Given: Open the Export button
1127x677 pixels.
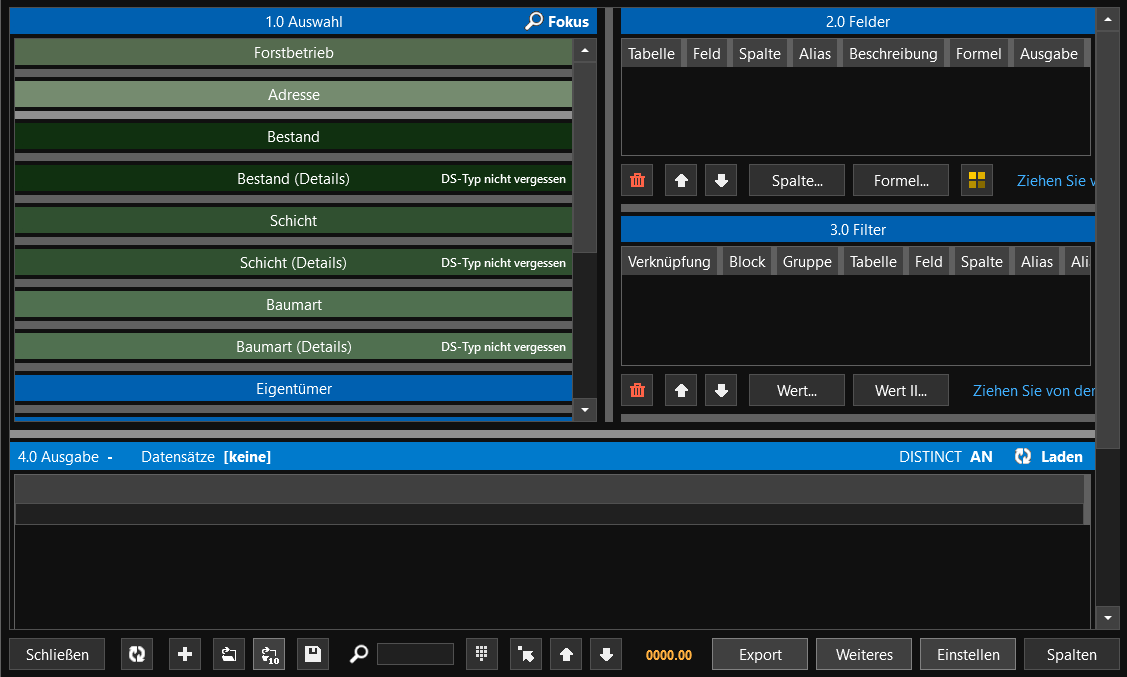Looking at the screenshot, I should click(x=760, y=654).
